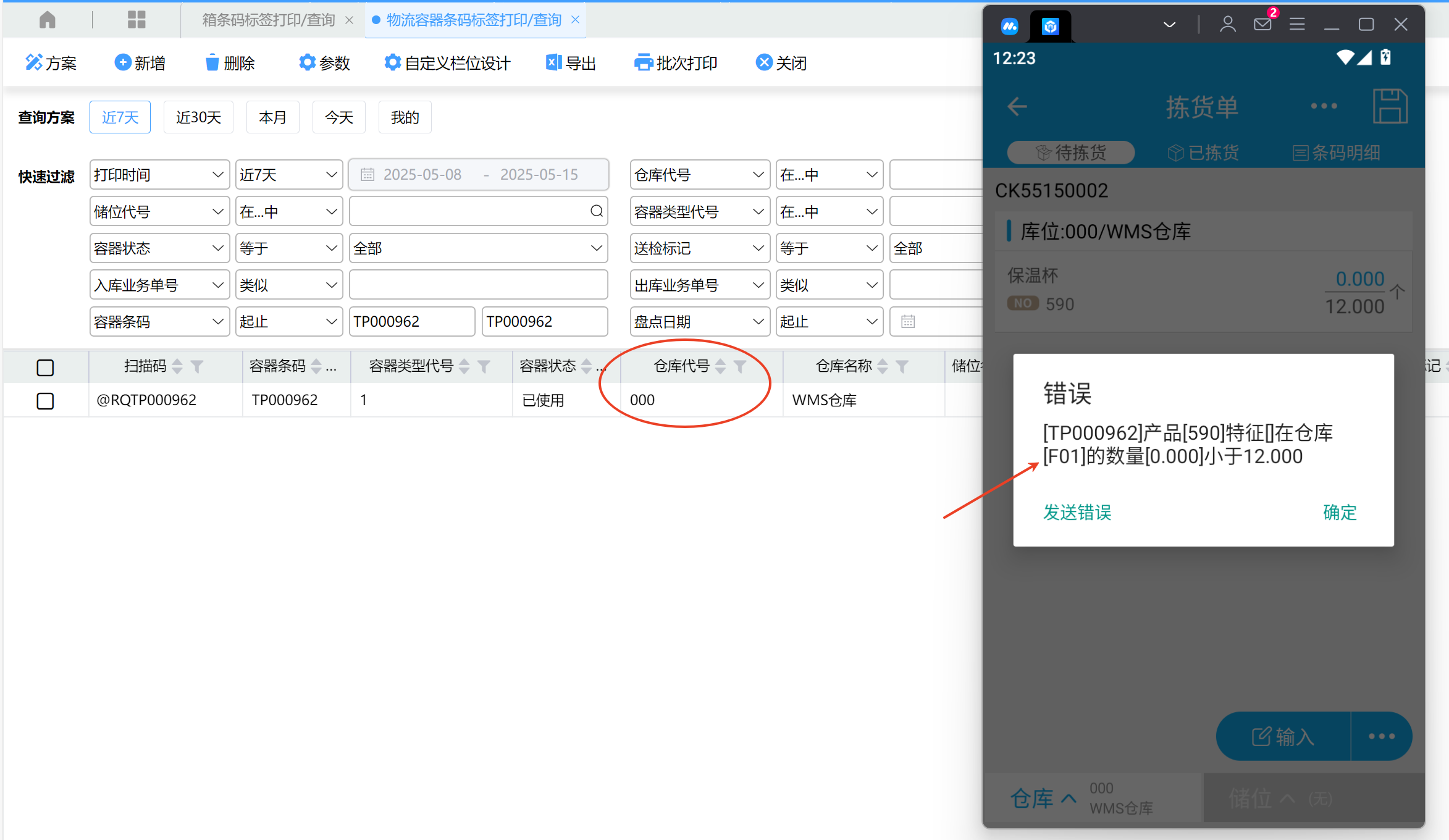Switch to the 已拣货 tab
This screenshot has height=840, width=1449.
click(x=1204, y=153)
